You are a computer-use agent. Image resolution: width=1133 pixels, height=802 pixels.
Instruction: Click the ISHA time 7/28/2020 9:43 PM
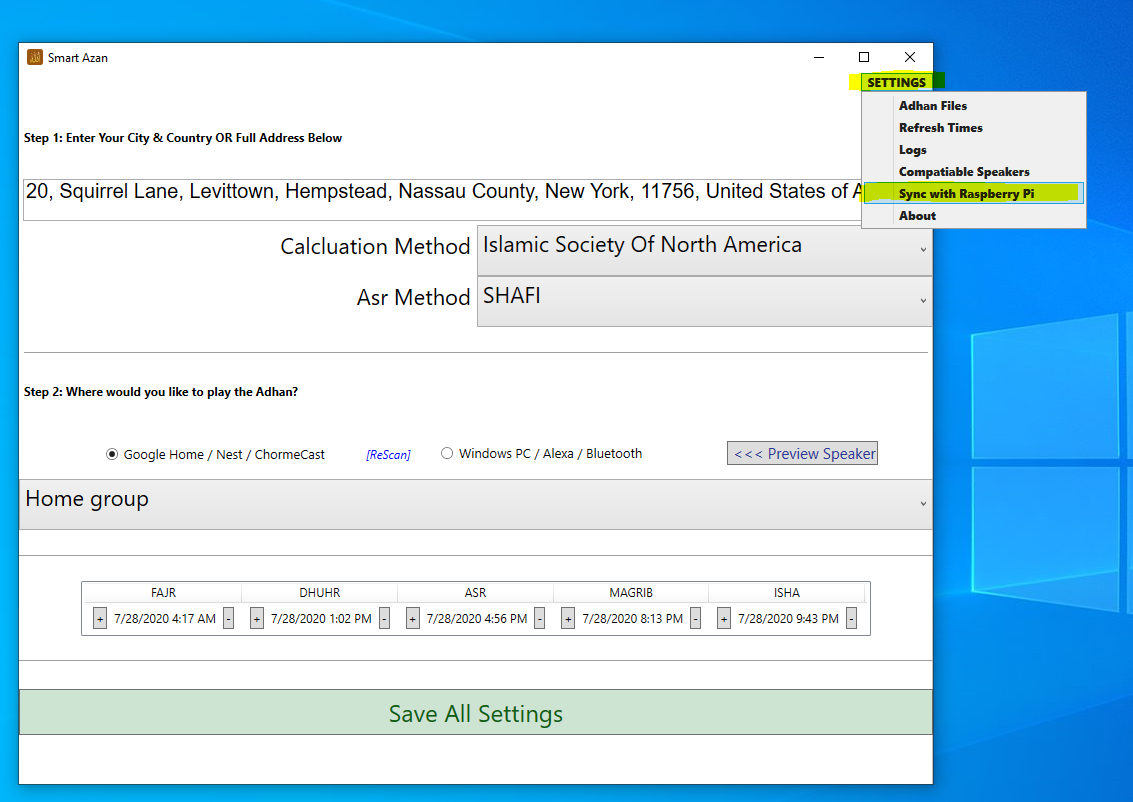pos(788,618)
